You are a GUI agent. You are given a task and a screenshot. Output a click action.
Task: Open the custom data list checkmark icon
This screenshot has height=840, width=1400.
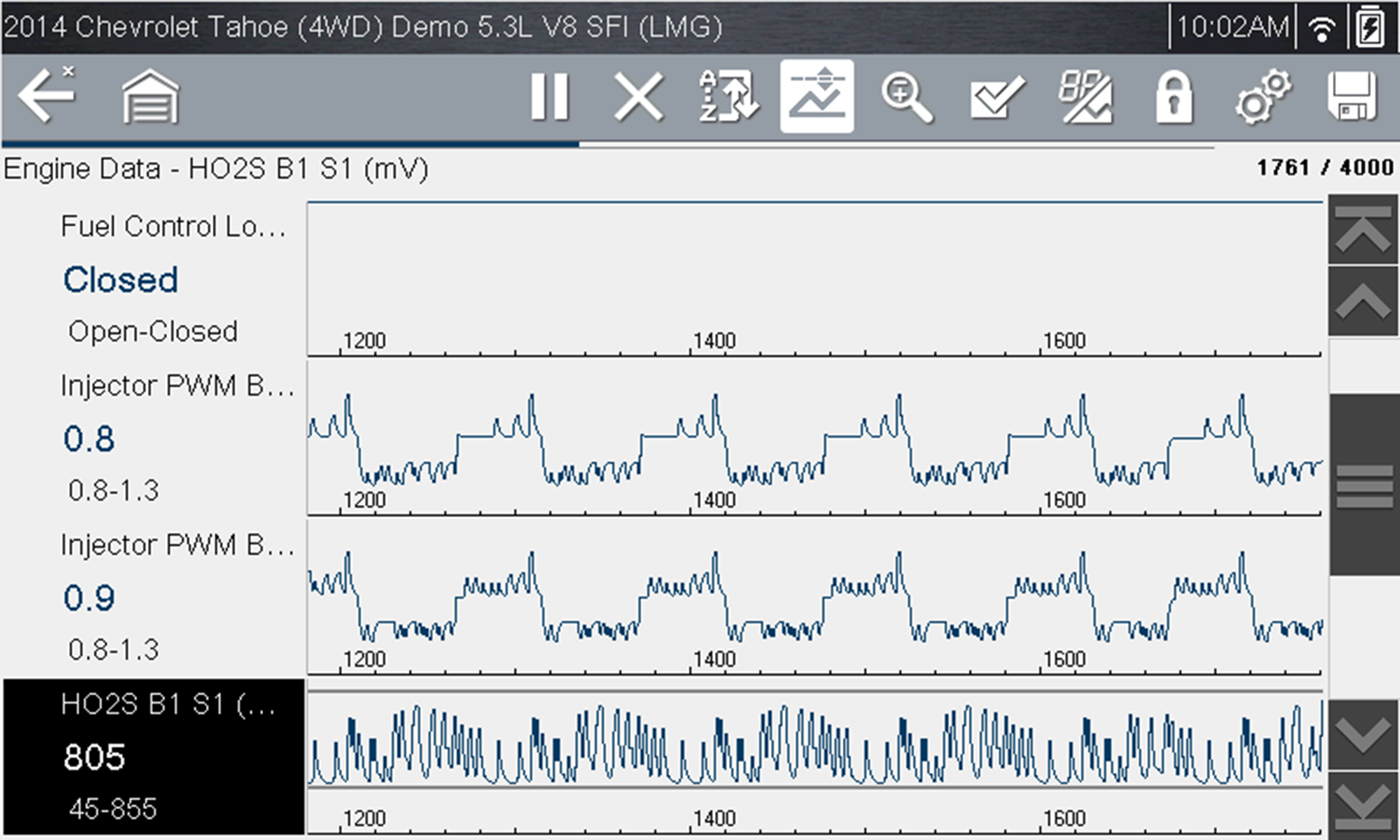click(996, 96)
